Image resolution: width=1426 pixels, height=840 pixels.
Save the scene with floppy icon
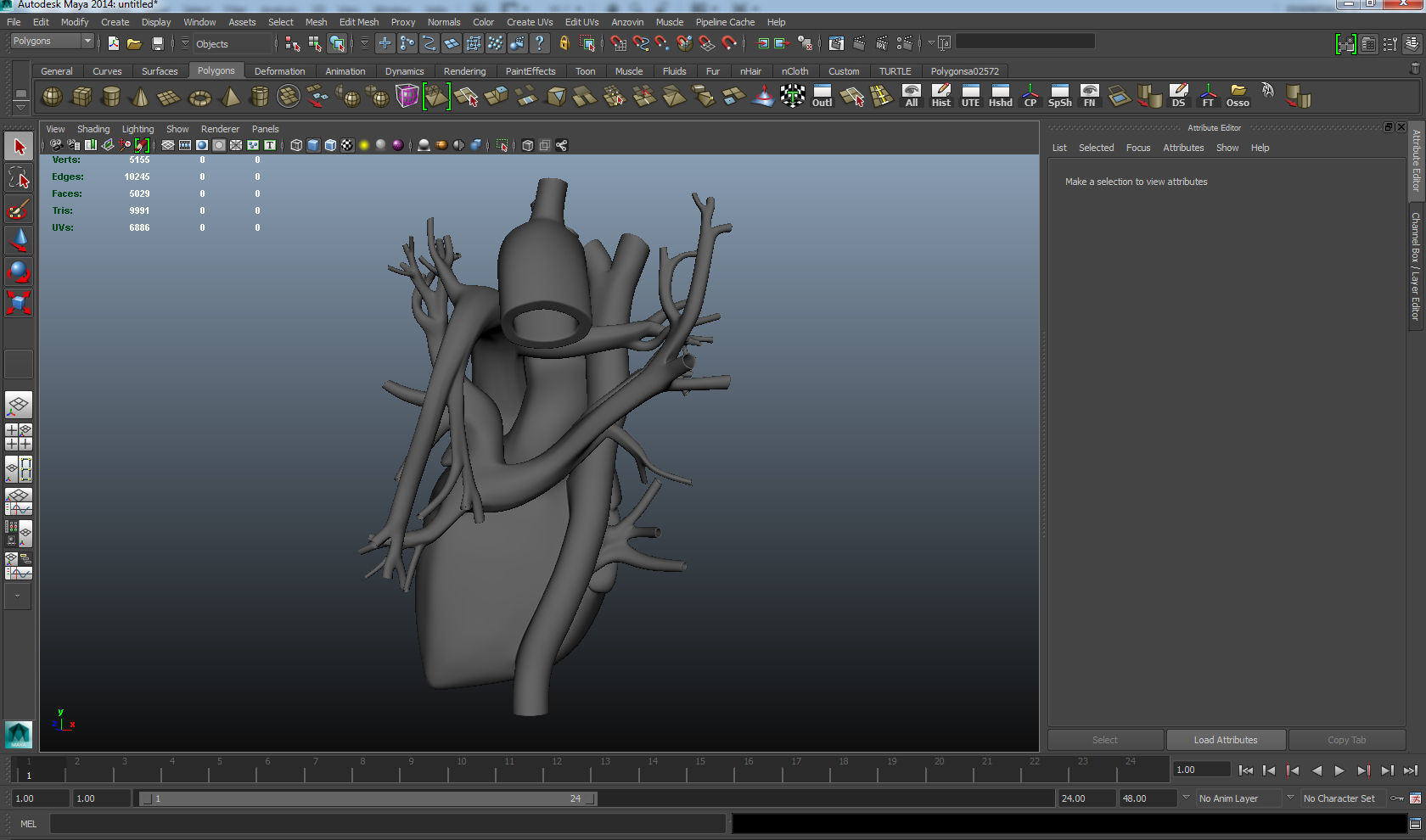(157, 43)
